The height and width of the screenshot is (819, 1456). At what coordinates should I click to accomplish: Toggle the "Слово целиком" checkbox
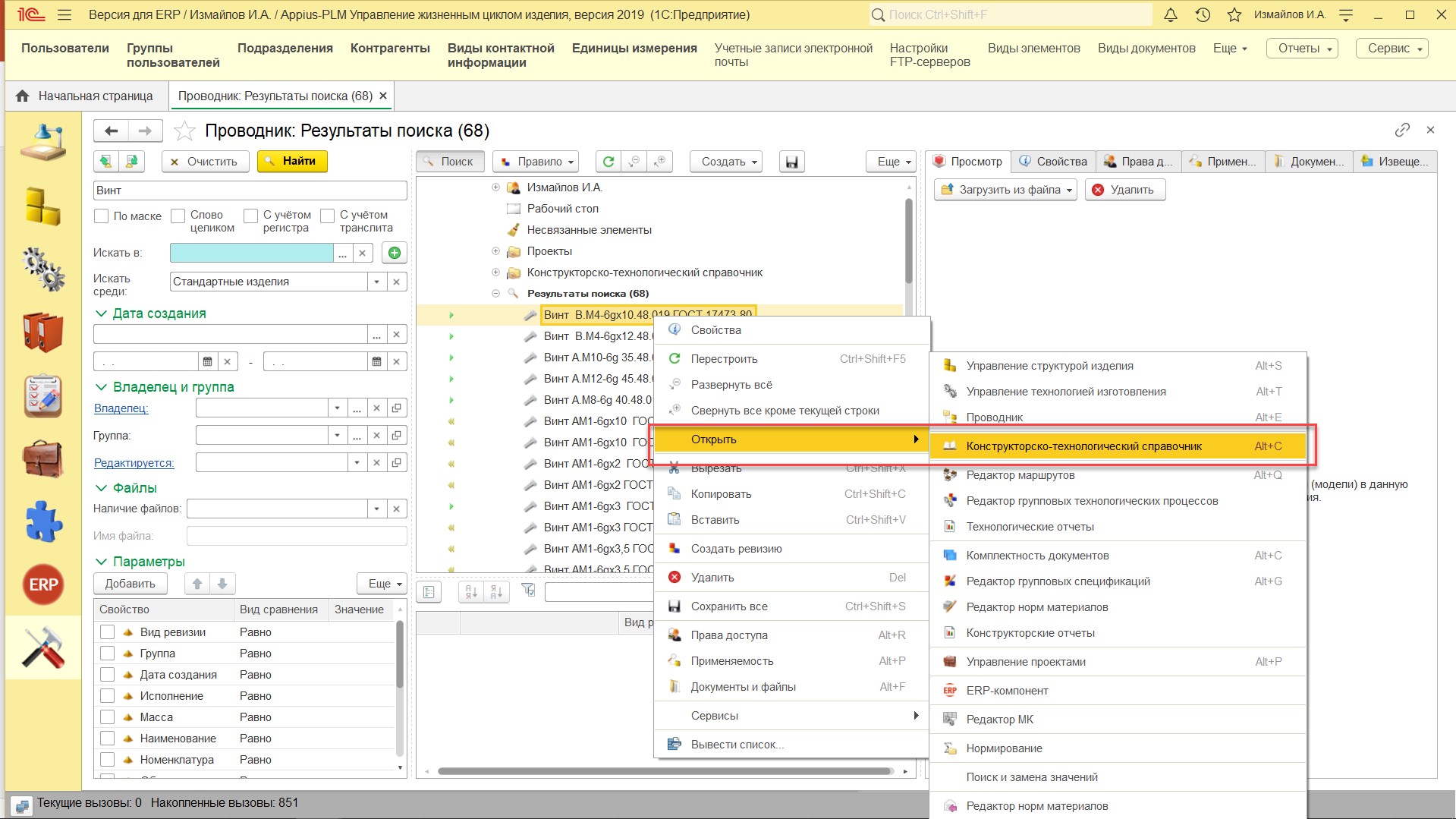point(178,216)
